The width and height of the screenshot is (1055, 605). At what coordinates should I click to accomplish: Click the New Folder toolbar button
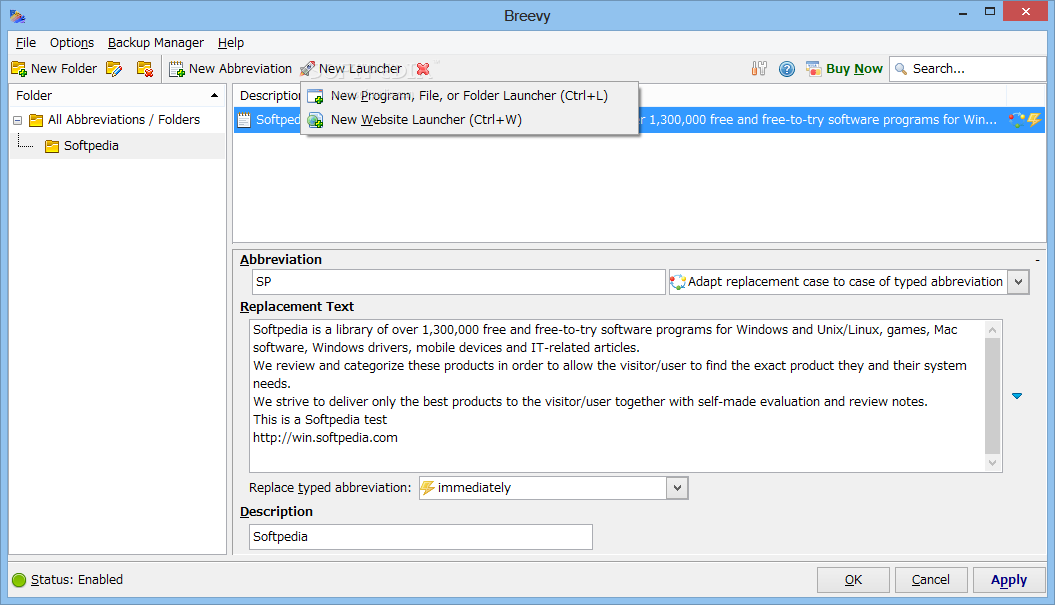(54, 69)
